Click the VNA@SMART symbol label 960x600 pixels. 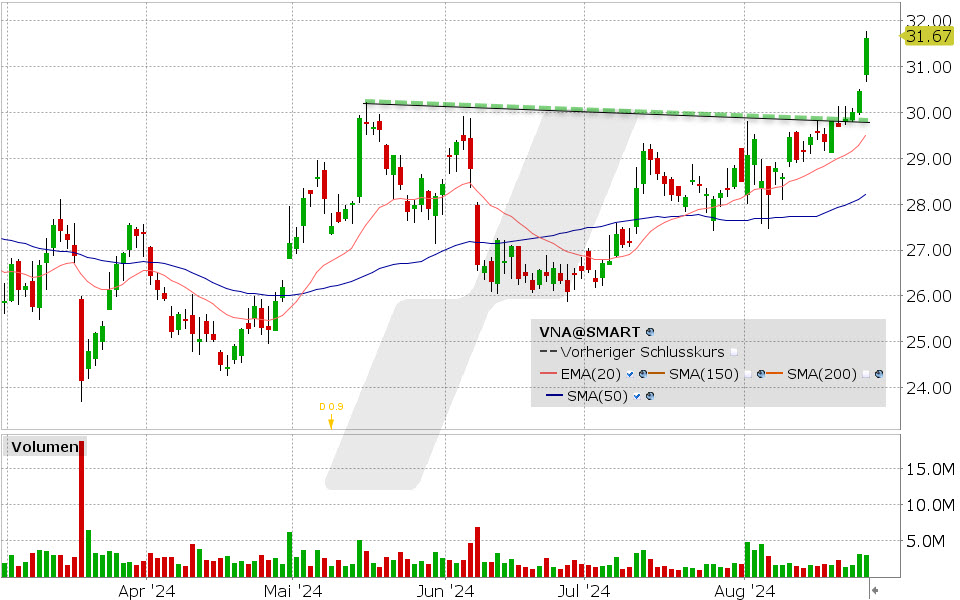tap(590, 332)
